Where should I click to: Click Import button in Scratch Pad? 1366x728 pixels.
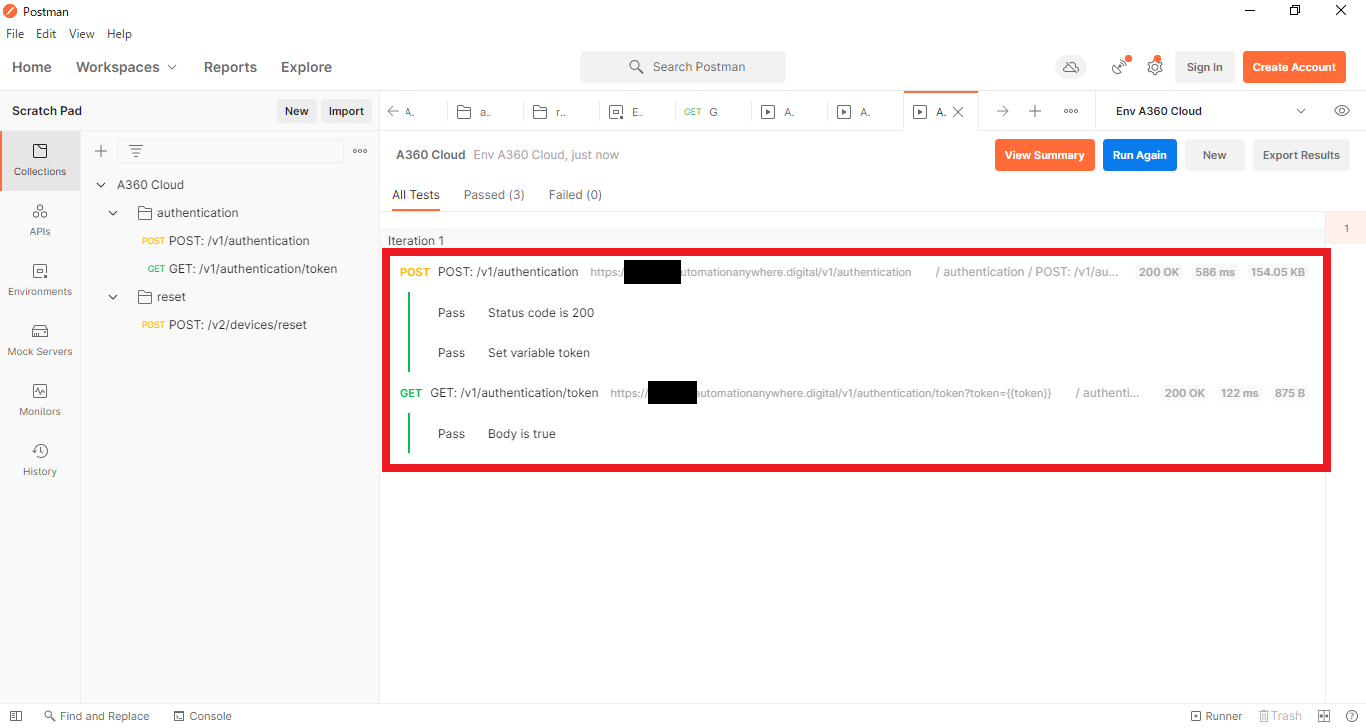[346, 111]
